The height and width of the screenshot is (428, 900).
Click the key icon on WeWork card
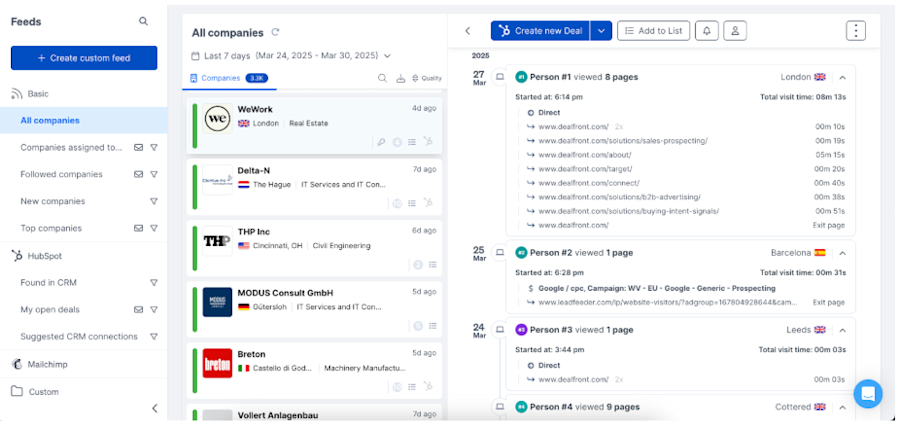[x=381, y=142]
